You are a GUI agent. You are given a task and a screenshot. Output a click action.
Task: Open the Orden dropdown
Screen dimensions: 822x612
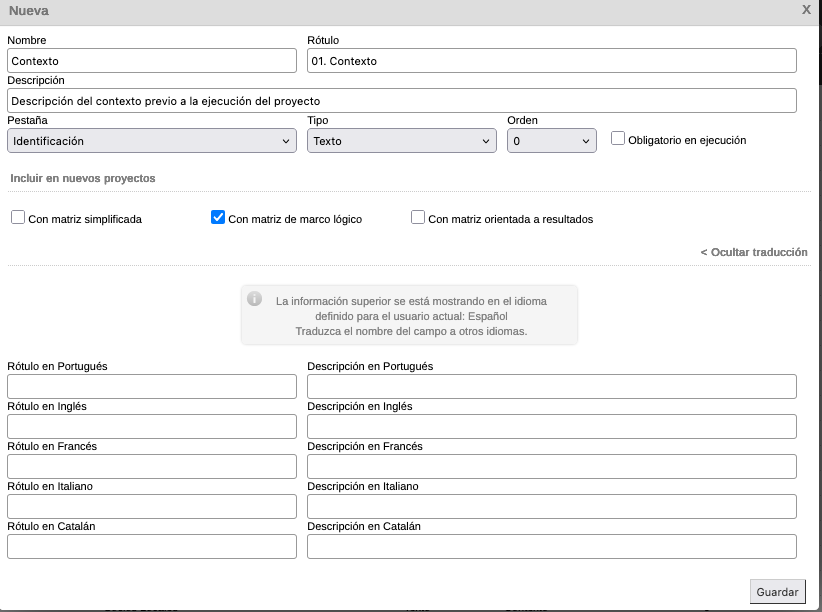coord(551,141)
